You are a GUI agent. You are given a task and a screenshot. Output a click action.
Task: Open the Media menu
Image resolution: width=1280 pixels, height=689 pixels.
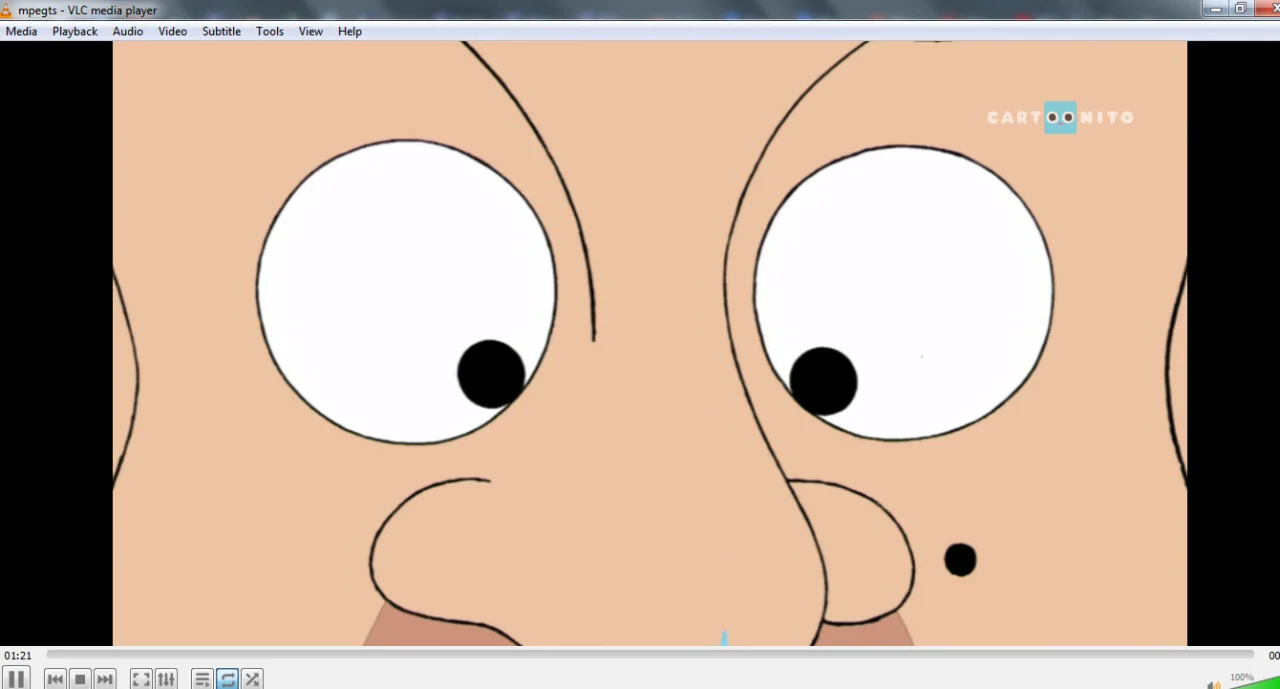(21, 31)
